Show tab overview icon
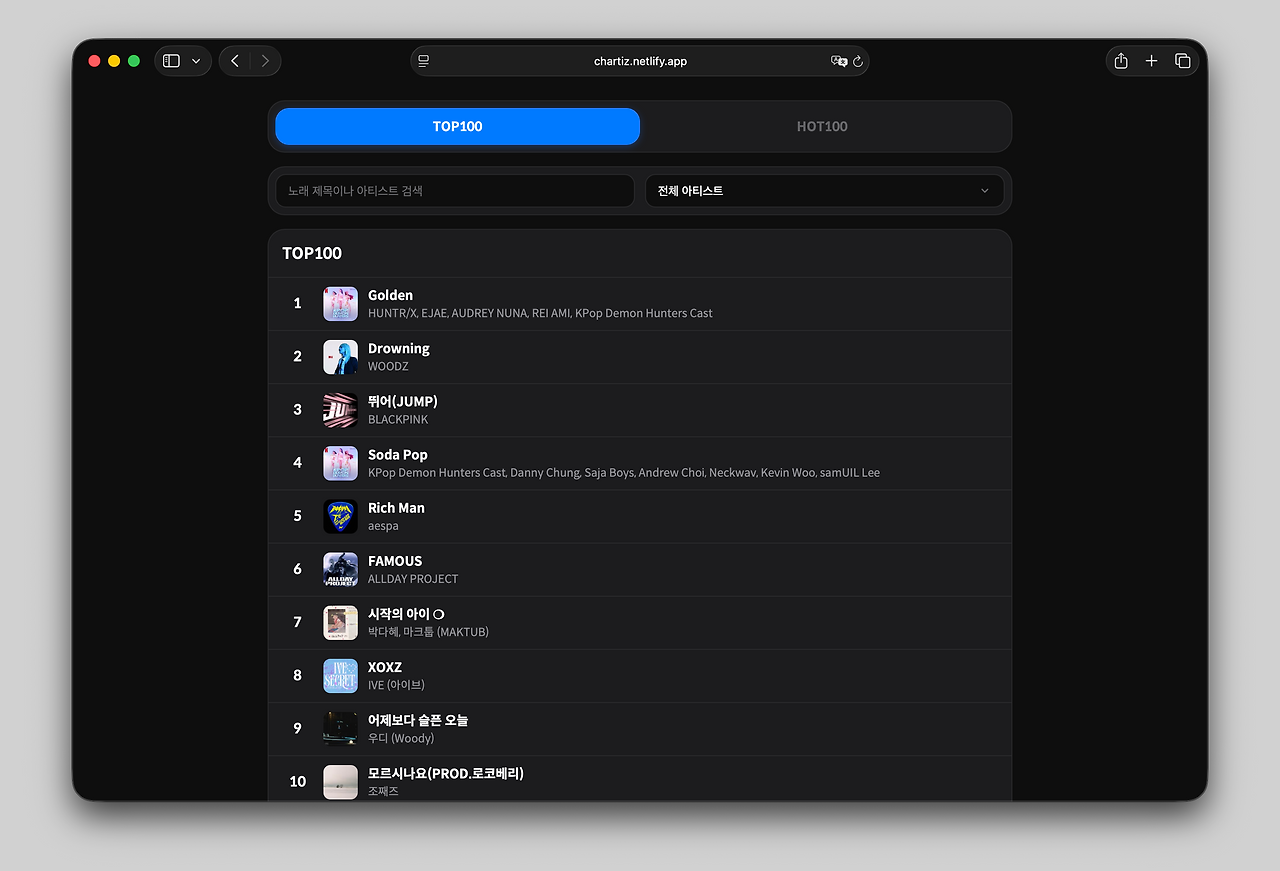The height and width of the screenshot is (871, 1280). pos(1182,61)
